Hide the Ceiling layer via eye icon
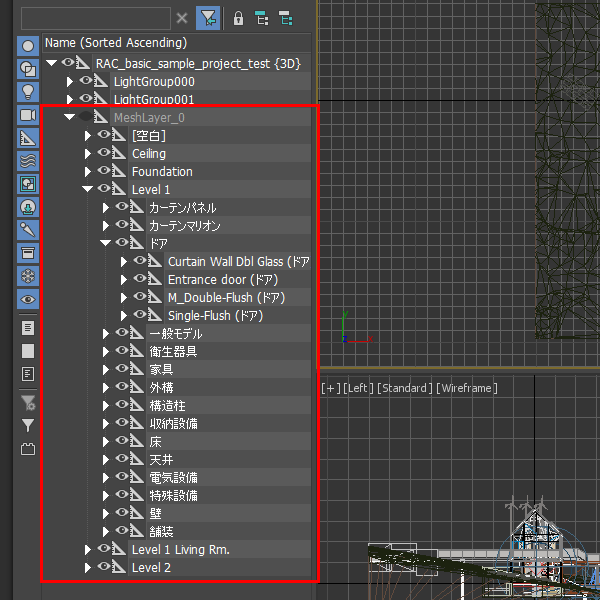Image resolution: width=600 pixels, height=600 pixels. click(x=103, y=154)
